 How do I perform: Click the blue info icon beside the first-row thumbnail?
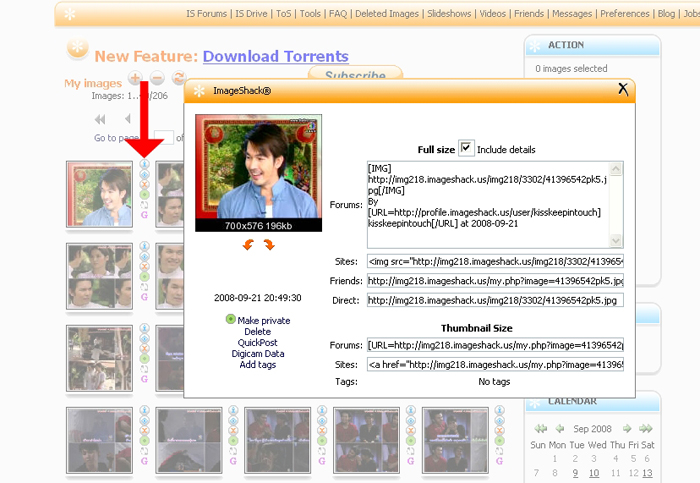point(144,164)
